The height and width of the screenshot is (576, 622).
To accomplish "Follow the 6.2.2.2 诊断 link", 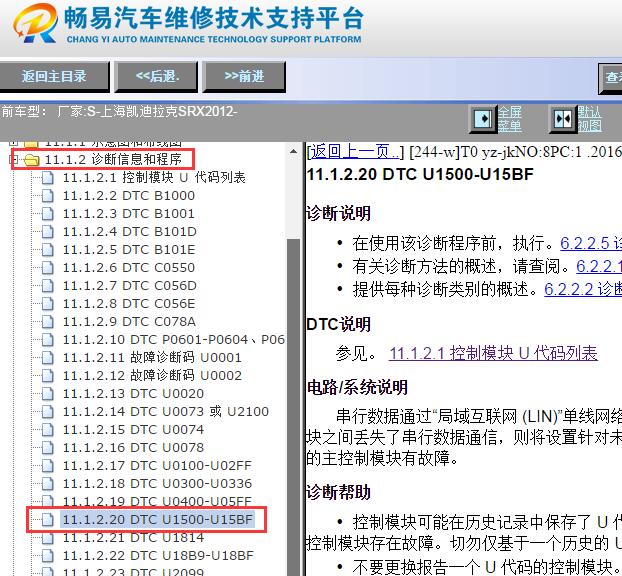I will click(583, 289).
